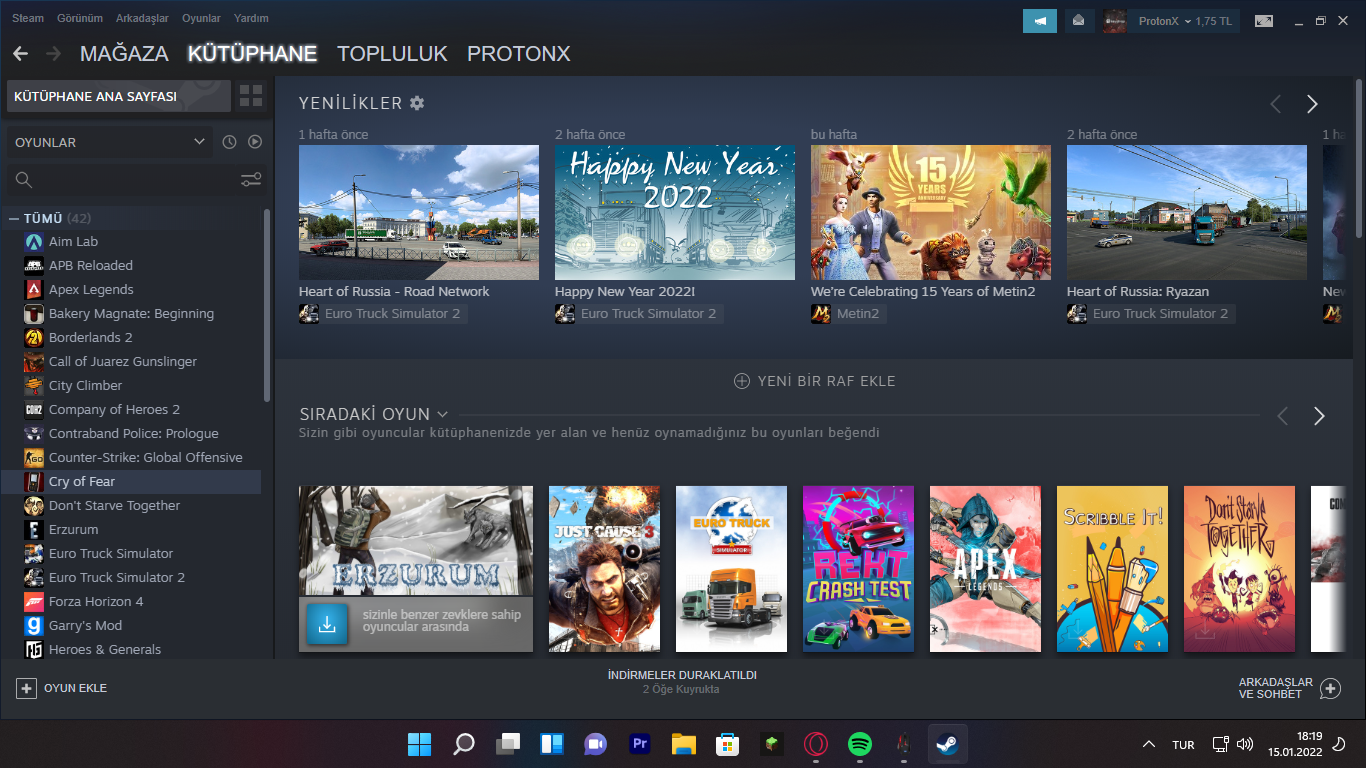Show hidden system tray icons
The image size is (1366, 768).
point(1149,744)
